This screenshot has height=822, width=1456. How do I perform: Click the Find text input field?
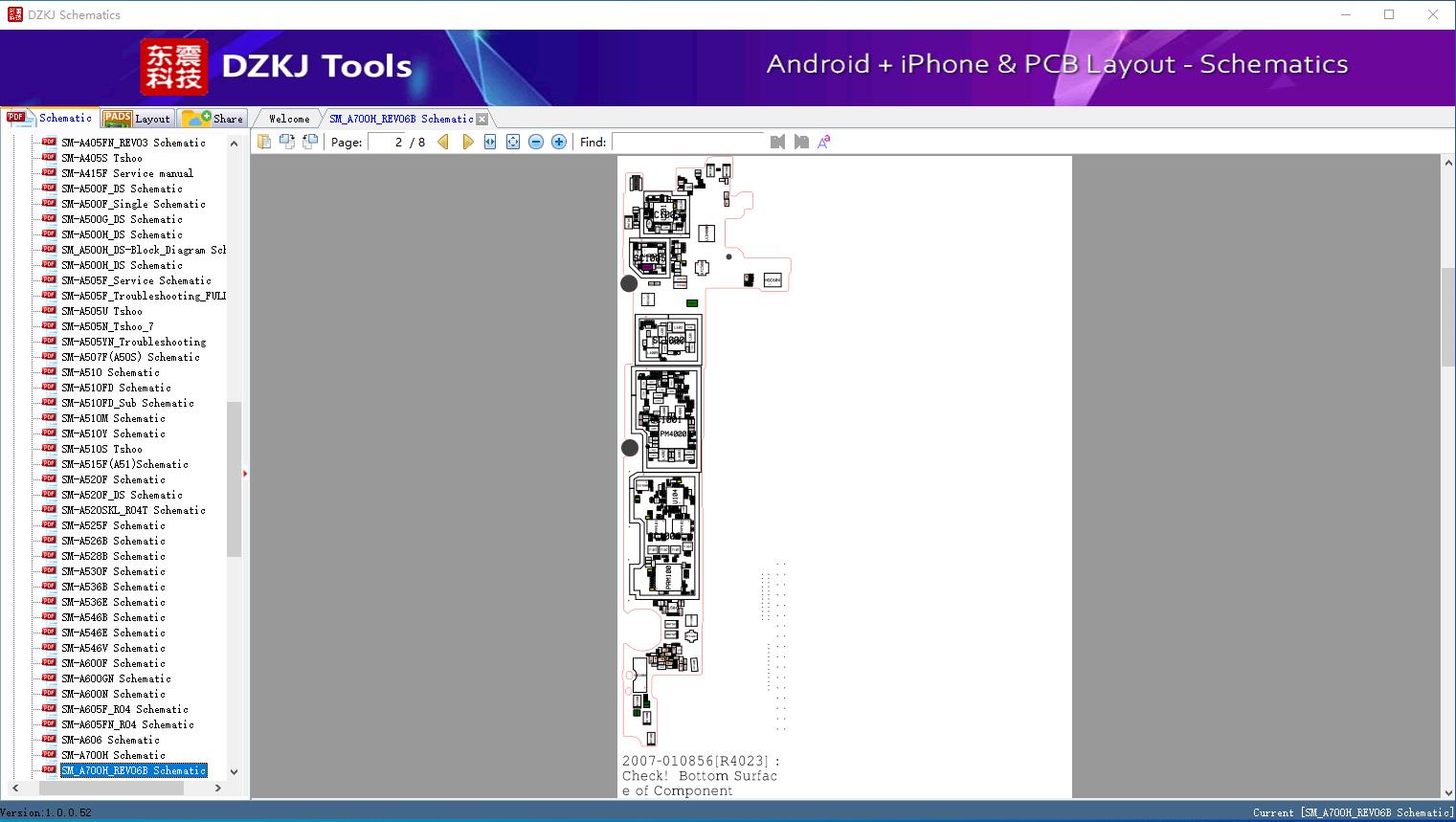click(688, 142)
